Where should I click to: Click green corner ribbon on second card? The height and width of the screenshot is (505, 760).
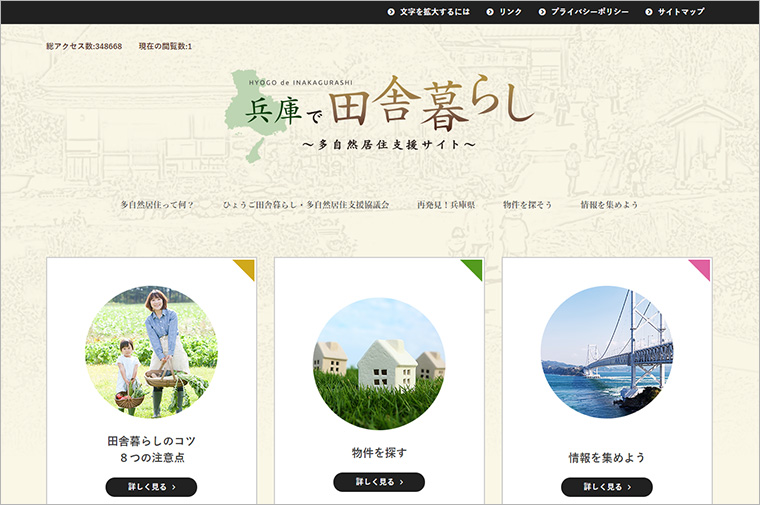pos(474,267)
